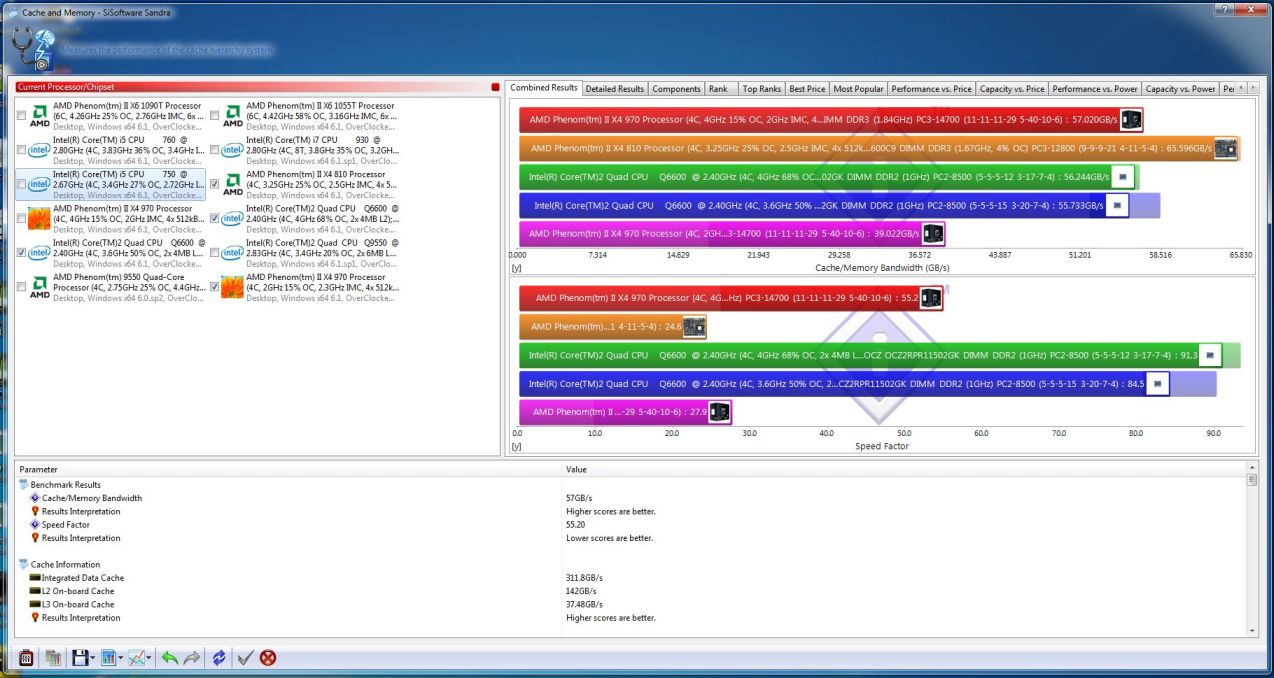Select the Performance vs. Price tab
Screen dimensions: 1274x678
click(931, 89)
